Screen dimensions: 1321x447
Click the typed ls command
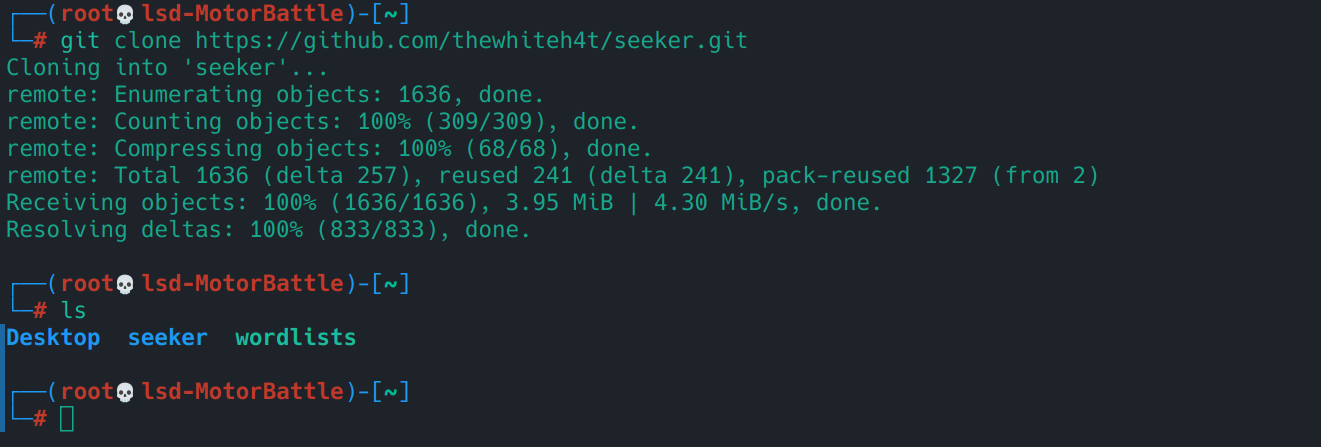click(73, 311)
